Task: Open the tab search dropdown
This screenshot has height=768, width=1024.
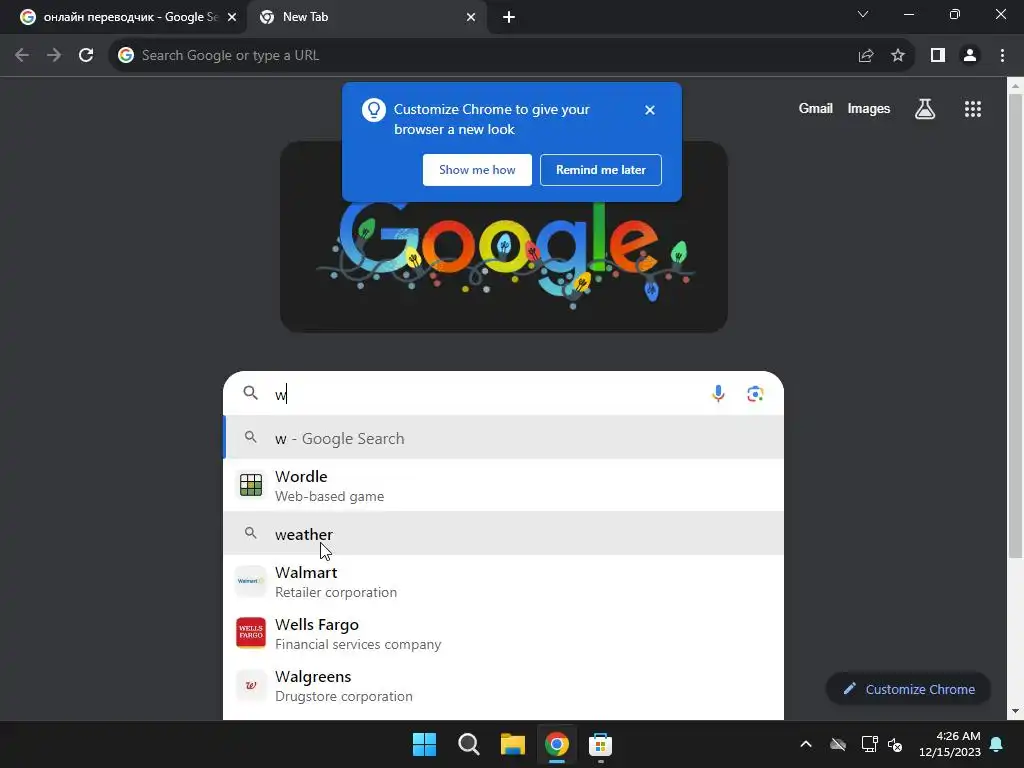Action: pos(863,14)
